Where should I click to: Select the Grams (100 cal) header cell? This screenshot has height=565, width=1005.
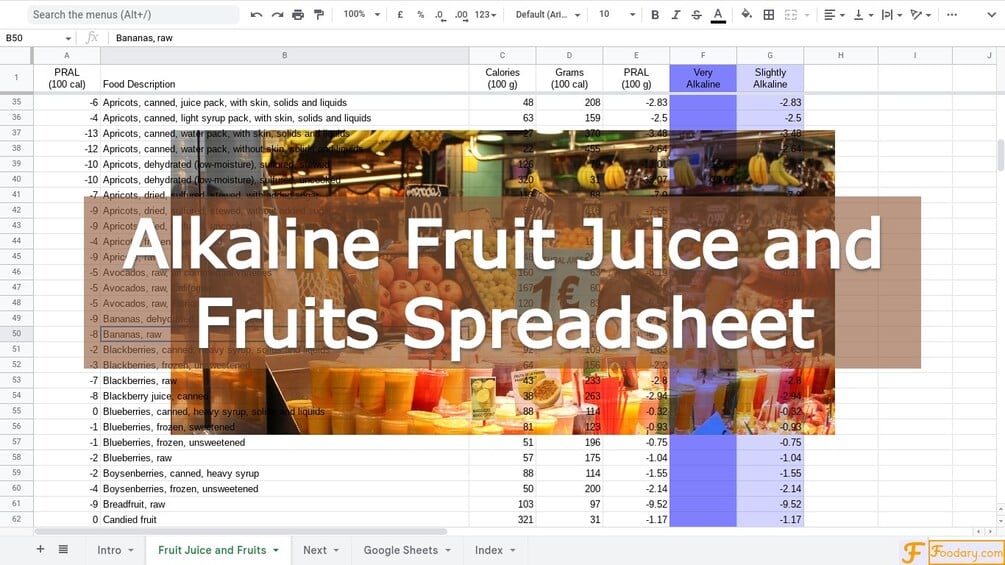569,78
